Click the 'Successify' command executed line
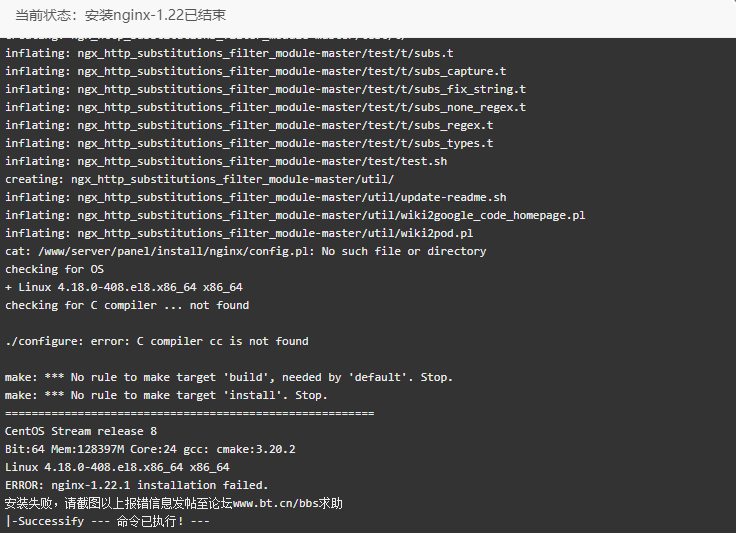This screenshot has height=533, width=736. pyautogui.click(x=107, y=521)
